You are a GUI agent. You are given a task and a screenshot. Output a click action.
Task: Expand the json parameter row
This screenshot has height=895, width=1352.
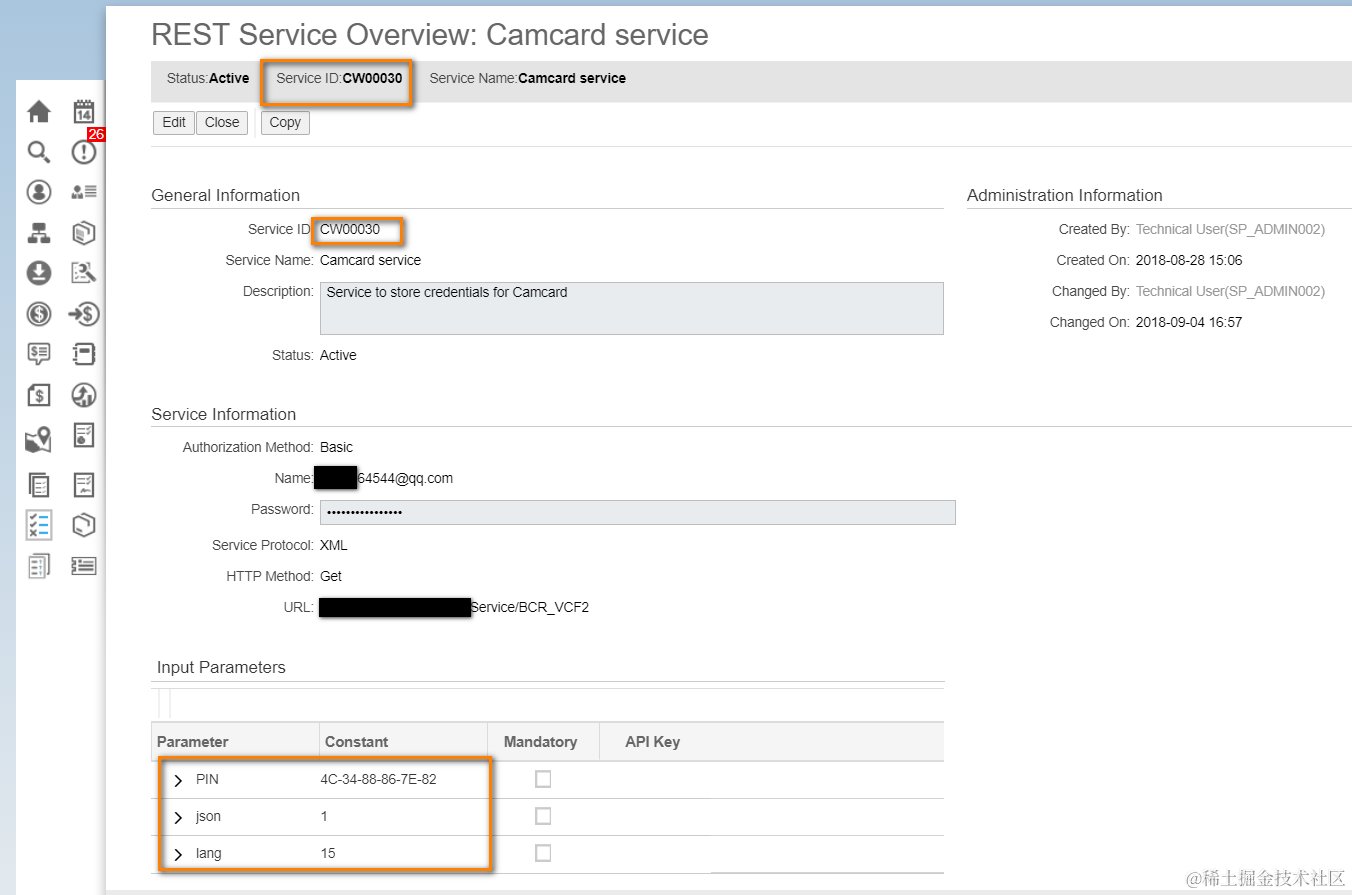click(x=178, y=817)
